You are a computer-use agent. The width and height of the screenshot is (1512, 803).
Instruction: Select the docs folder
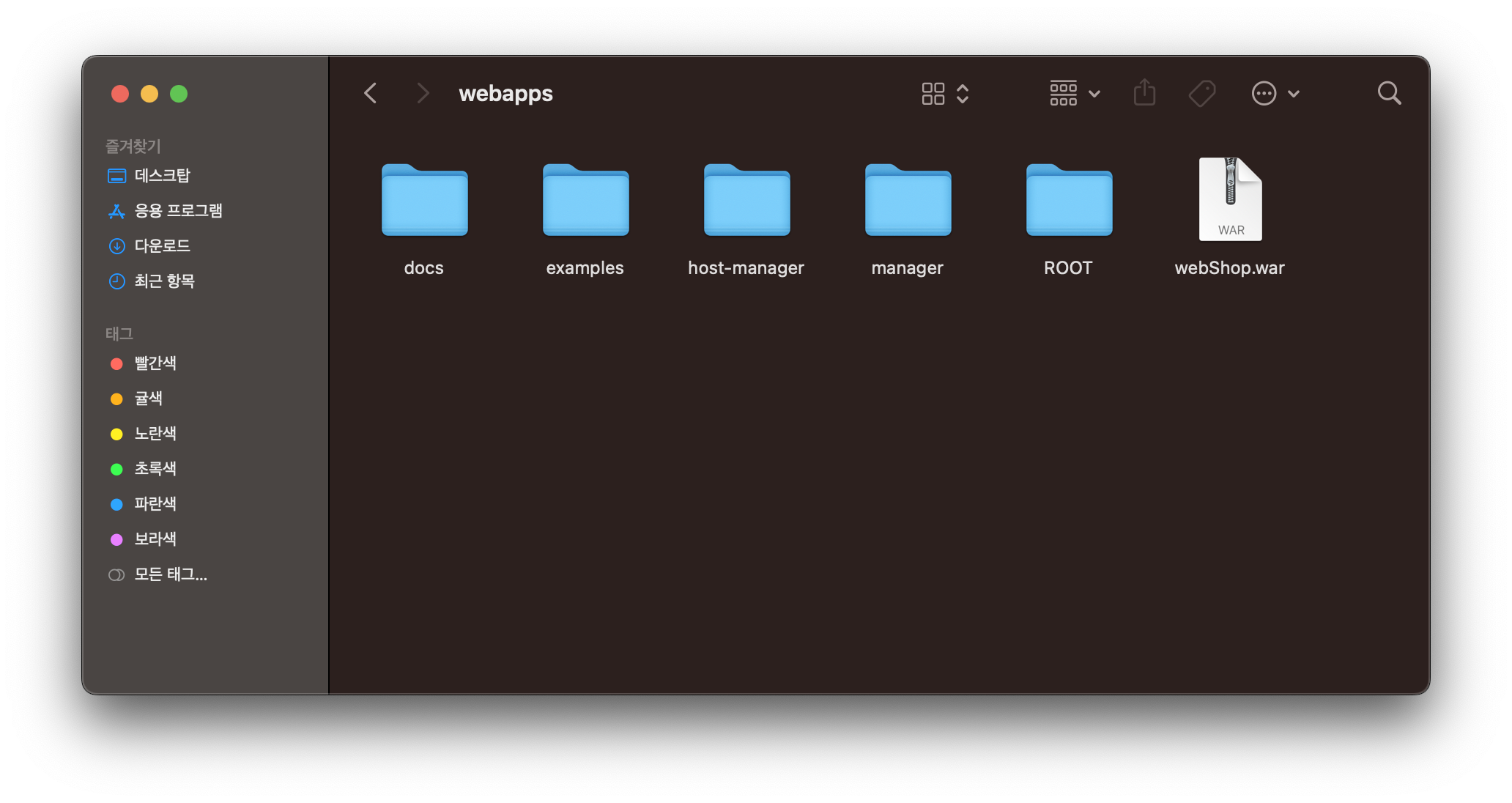pos(424,200)
